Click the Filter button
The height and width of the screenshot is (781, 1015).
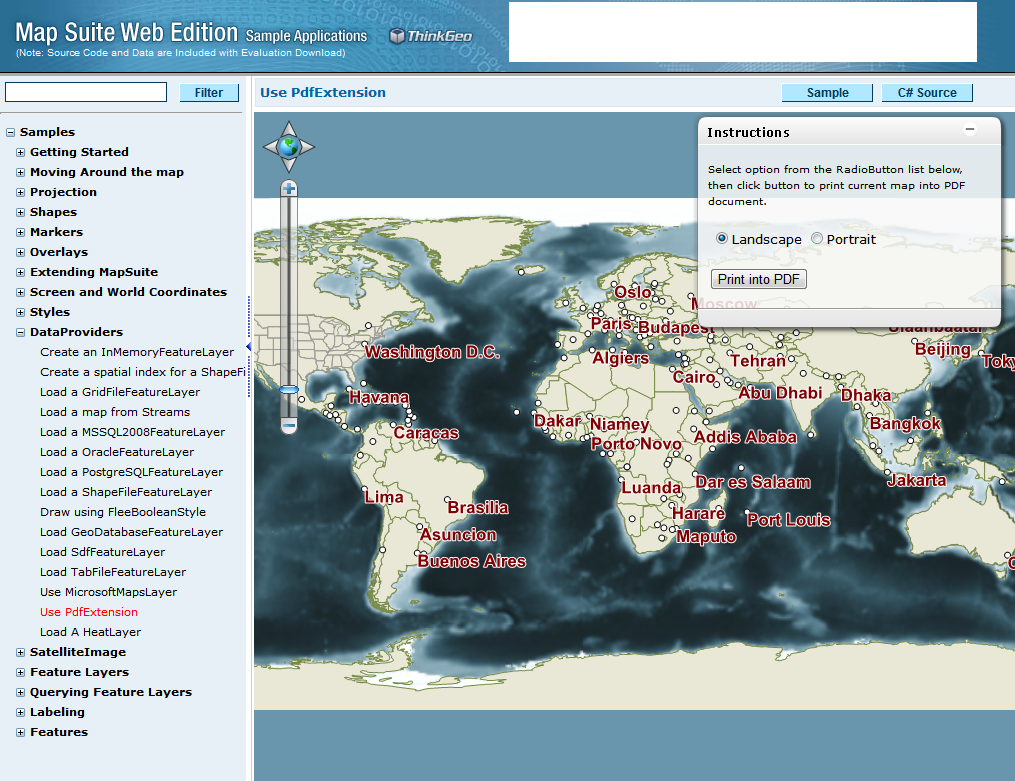coord(209,93)
